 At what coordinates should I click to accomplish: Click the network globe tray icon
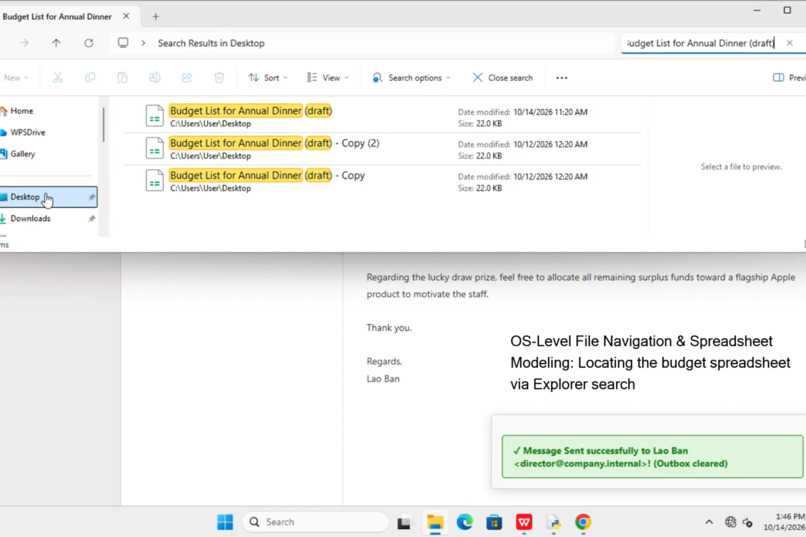click(x=730, y=522)
